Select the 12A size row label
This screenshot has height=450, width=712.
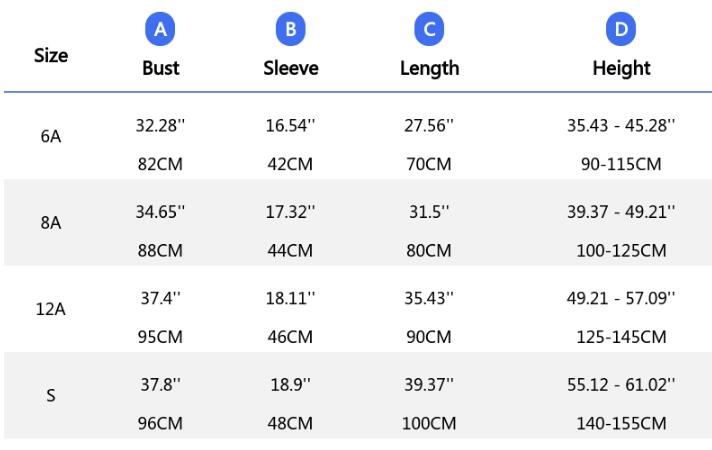click(x=51, y=309)
